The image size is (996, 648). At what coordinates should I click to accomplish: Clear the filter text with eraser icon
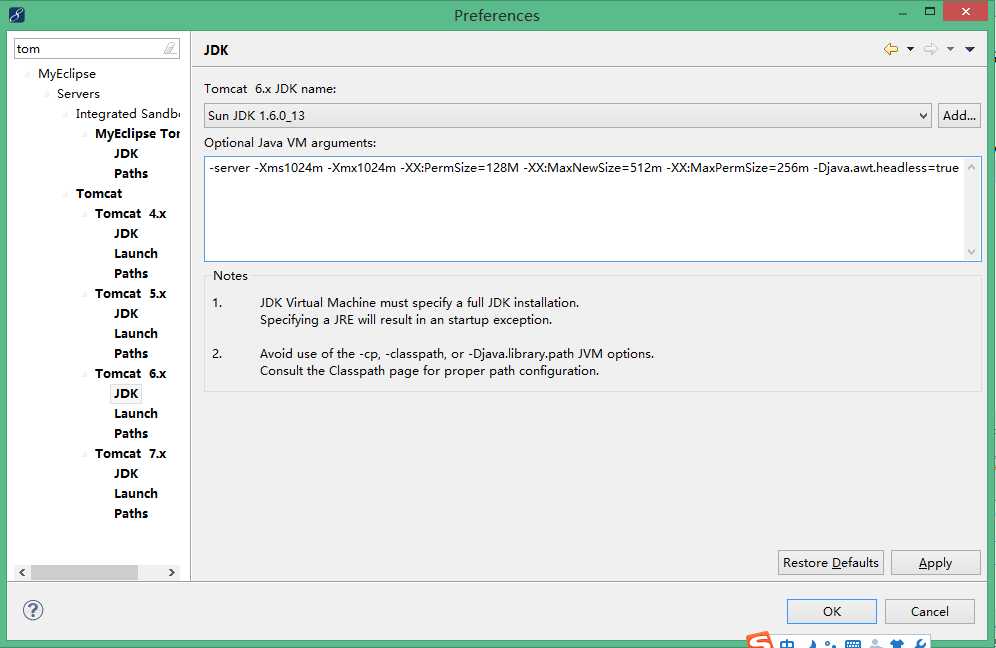click(x=170, y=48)
